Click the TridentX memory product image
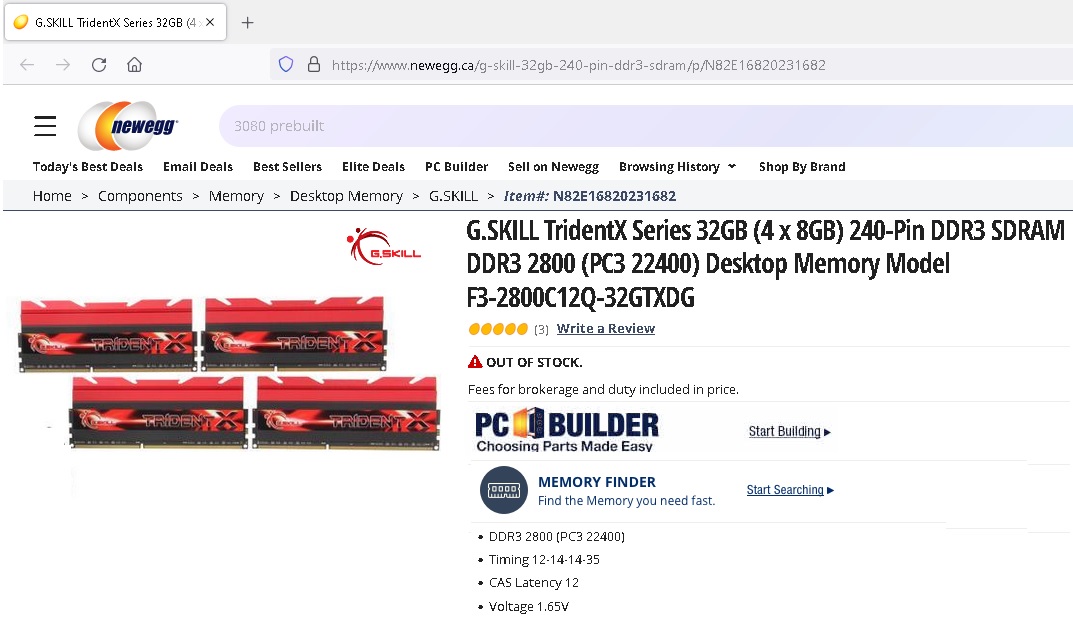 click(229, 373)
